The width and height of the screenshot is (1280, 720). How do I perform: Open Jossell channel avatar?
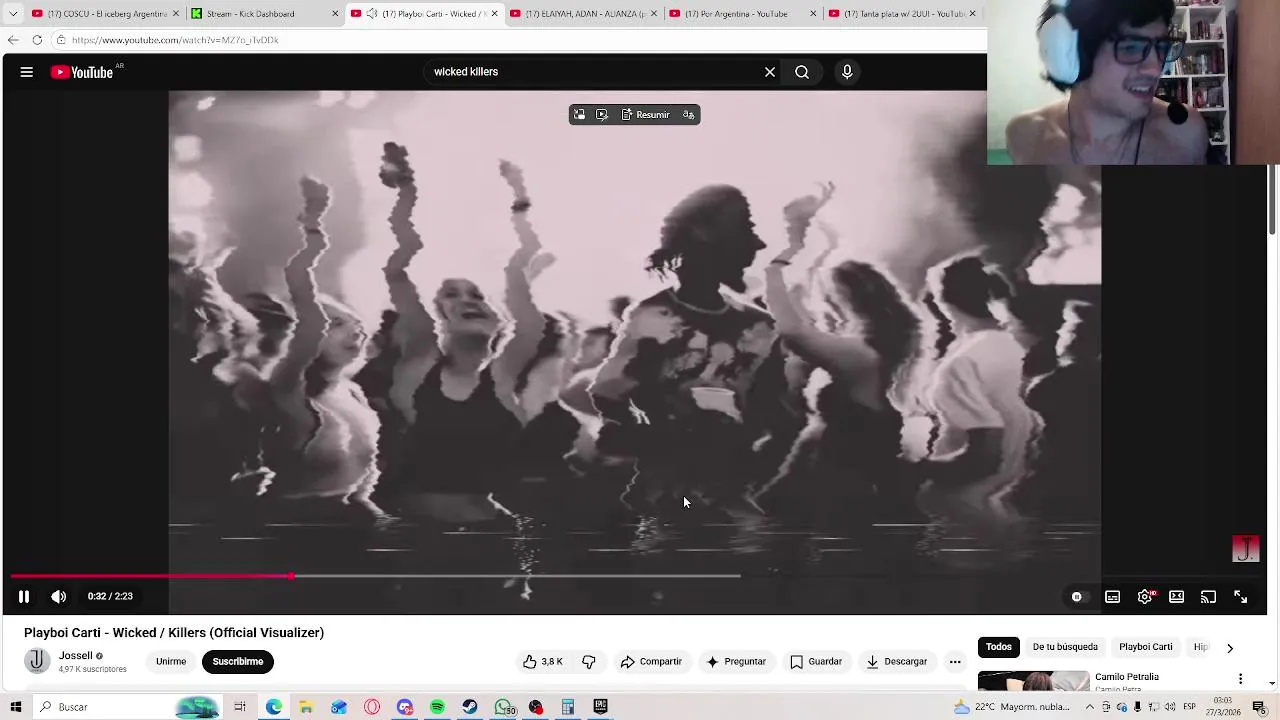point(37,661)
